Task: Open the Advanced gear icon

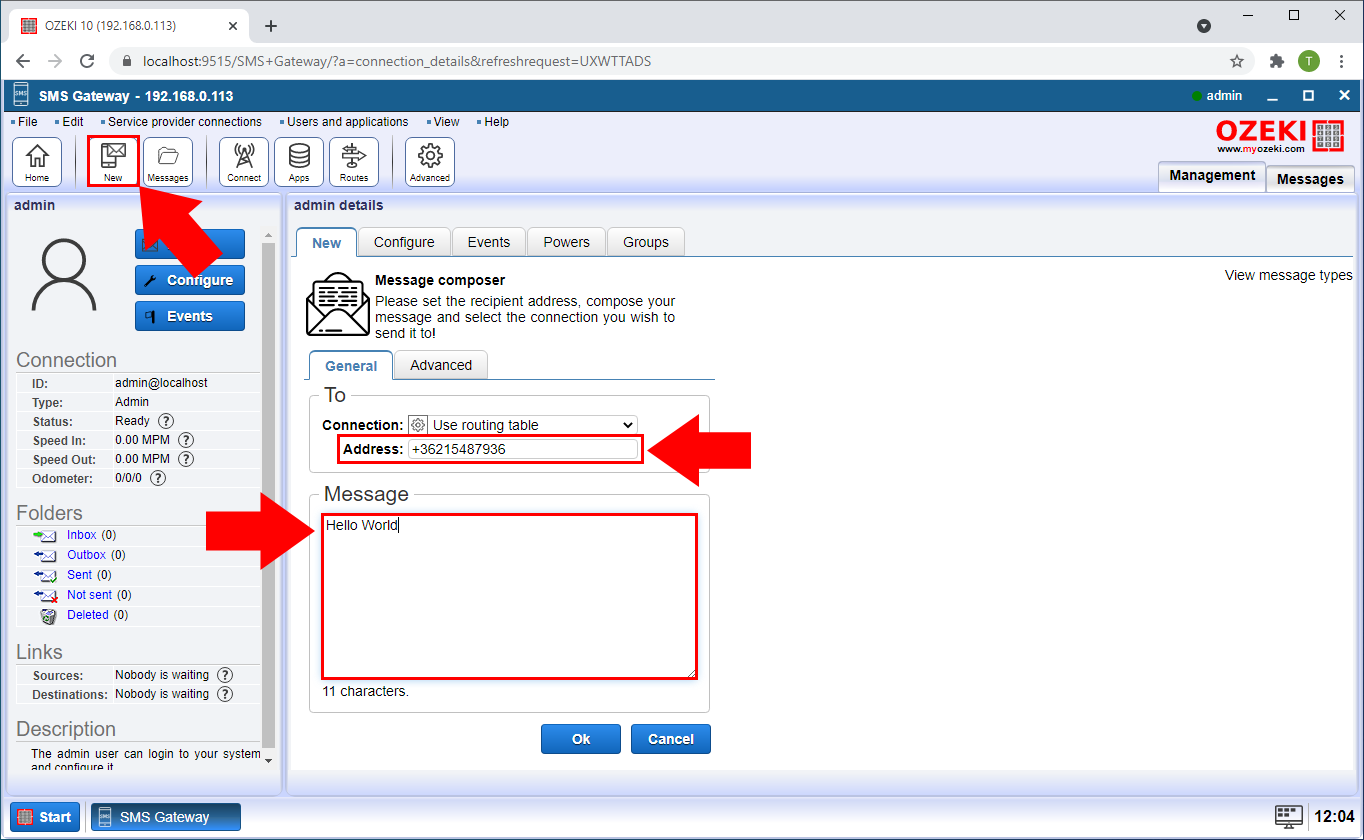Action: (430, 162)
